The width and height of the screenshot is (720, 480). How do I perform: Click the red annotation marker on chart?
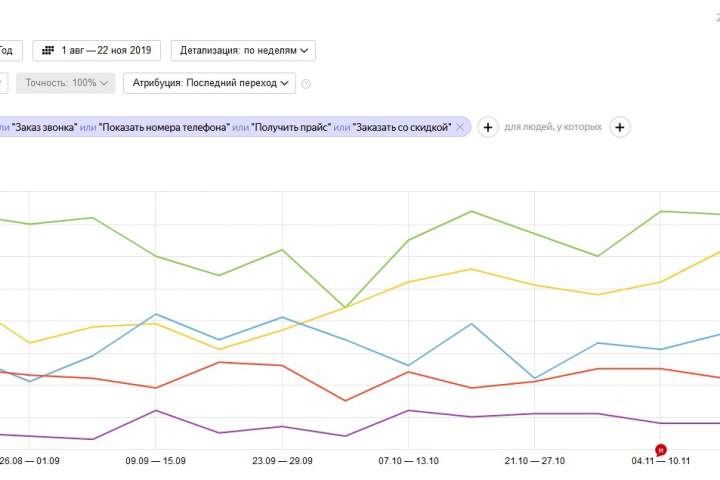[x=660, y=449]
